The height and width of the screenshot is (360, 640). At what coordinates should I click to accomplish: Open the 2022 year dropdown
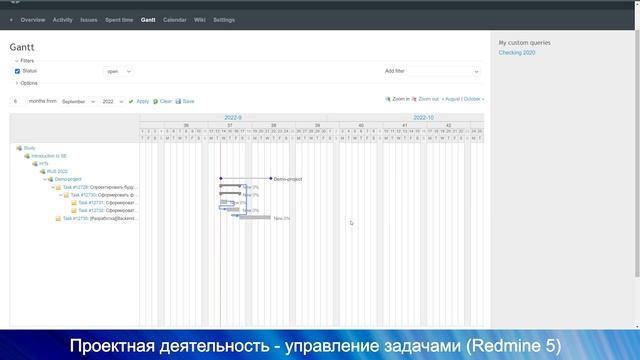coord(112,102)
